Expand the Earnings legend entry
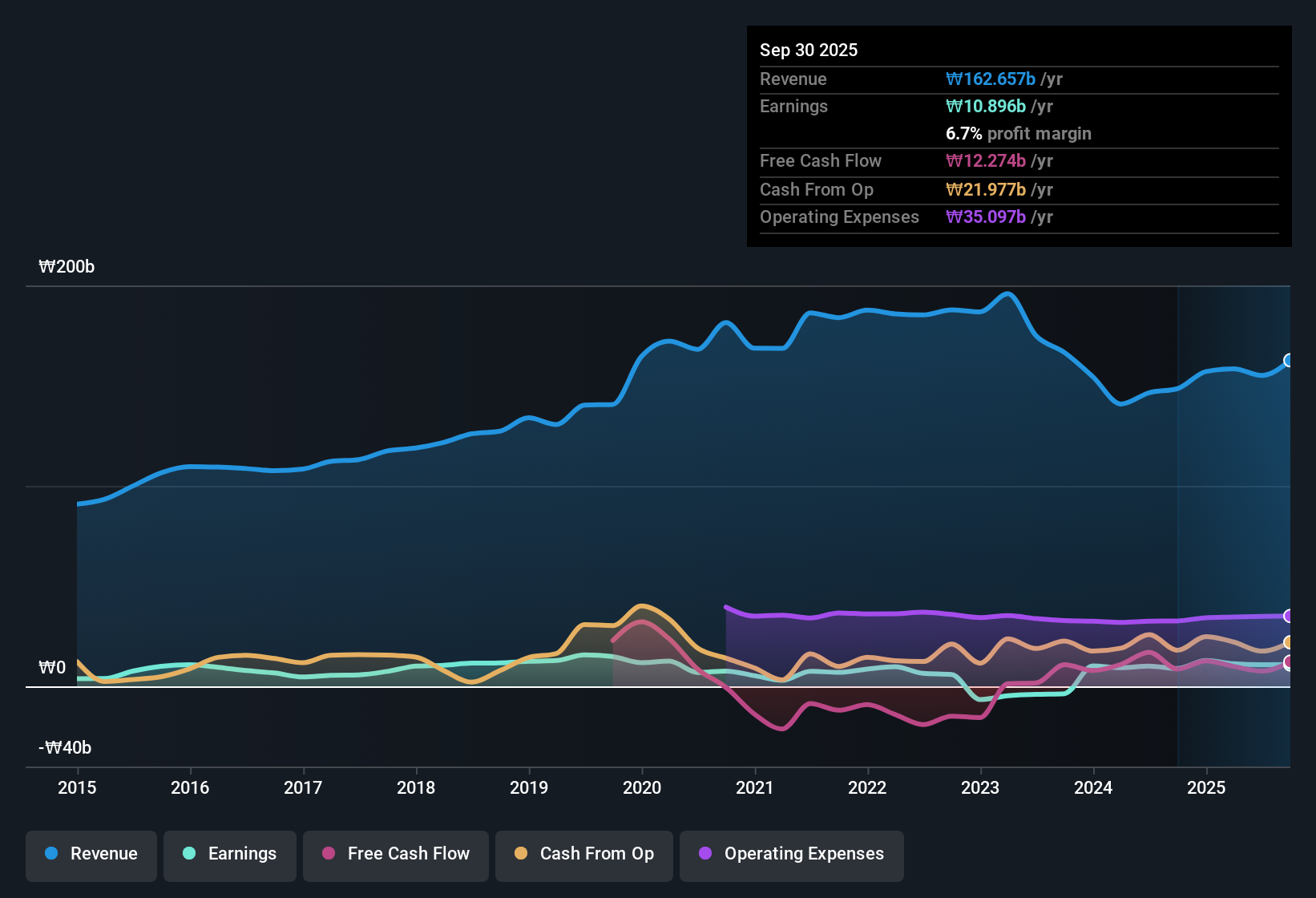The width and height of the screenshot is (1316, 898). point(229,854)
